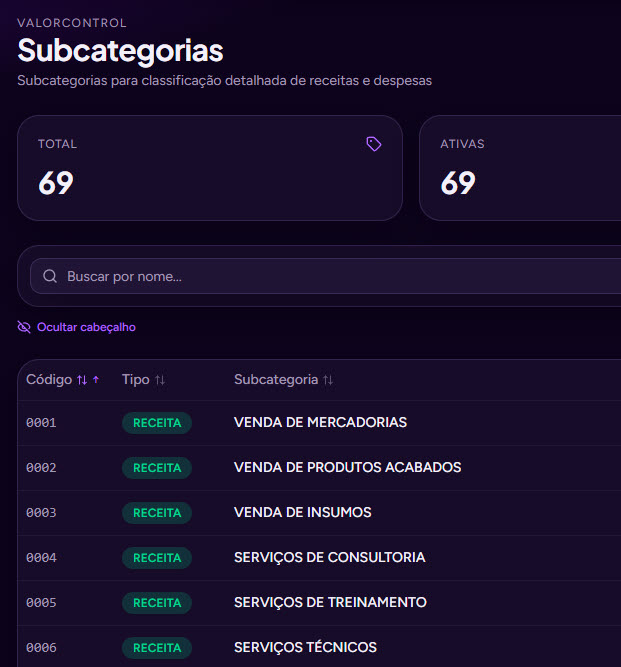Hide the header via the Ocultar cabeçalho link
Screen dimensions: 621x667
[x=77, y=327]
